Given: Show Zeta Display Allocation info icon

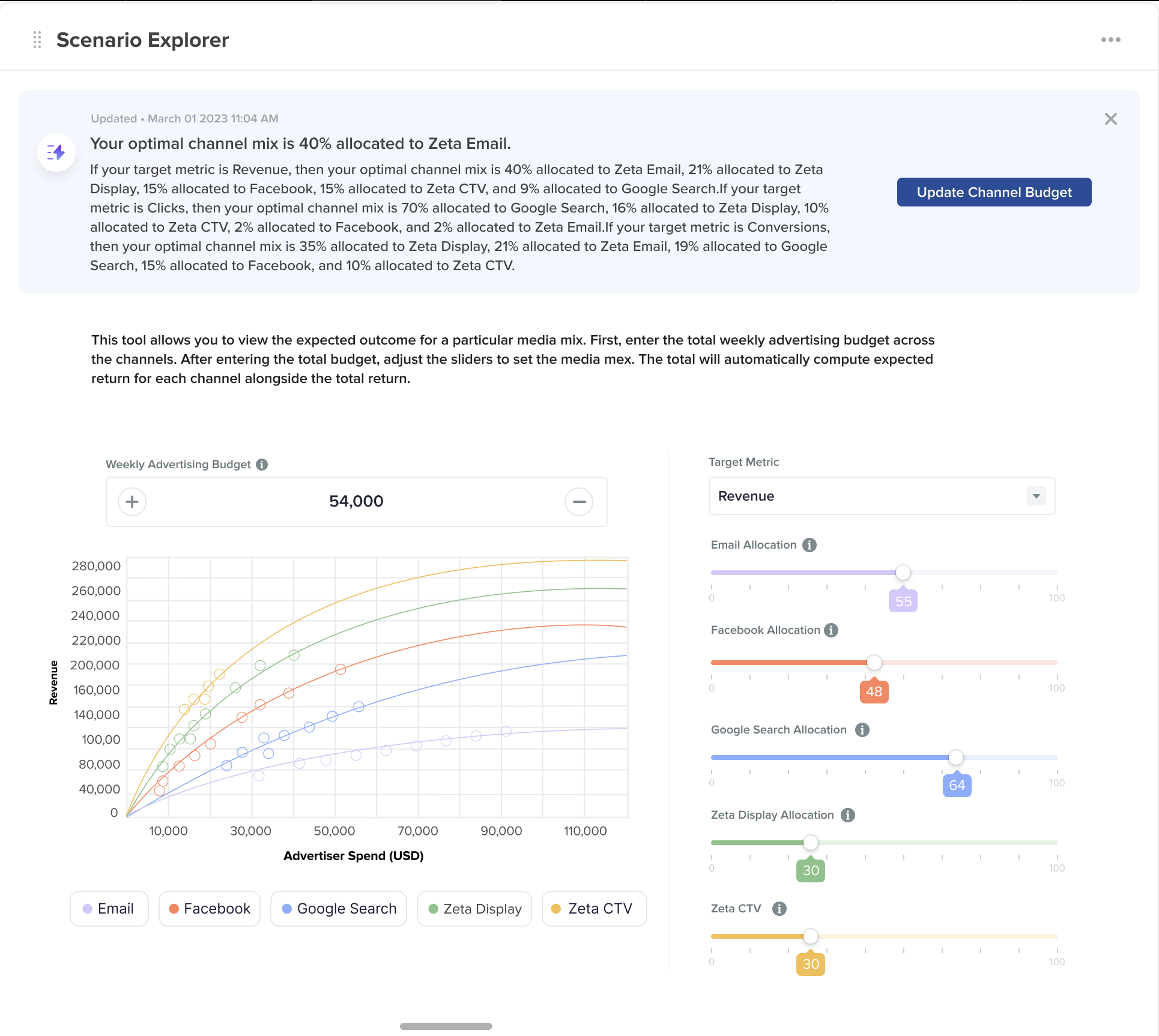Looking at the screenshot, I should pyautogui.click(x=848, y=815).
